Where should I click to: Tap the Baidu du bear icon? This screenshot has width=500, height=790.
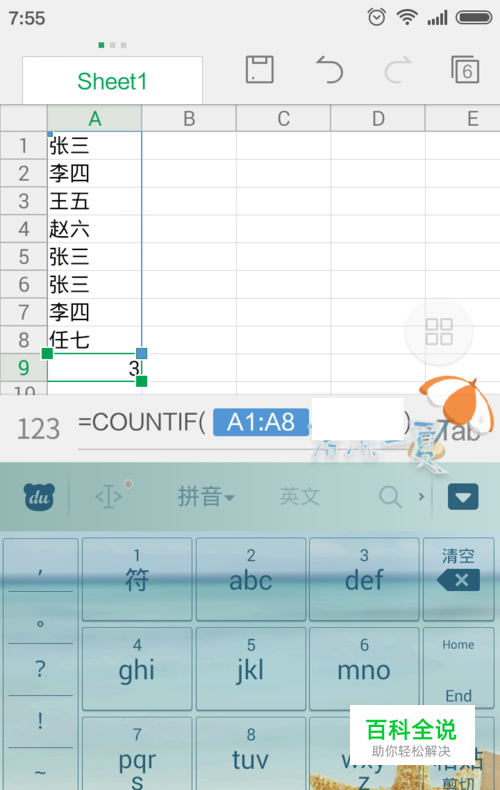coord(39,497)
